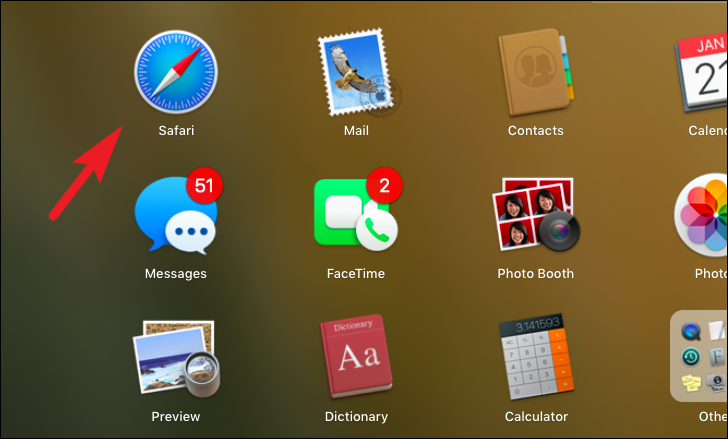Open the red Dictionary book icon

pos(356,356)
